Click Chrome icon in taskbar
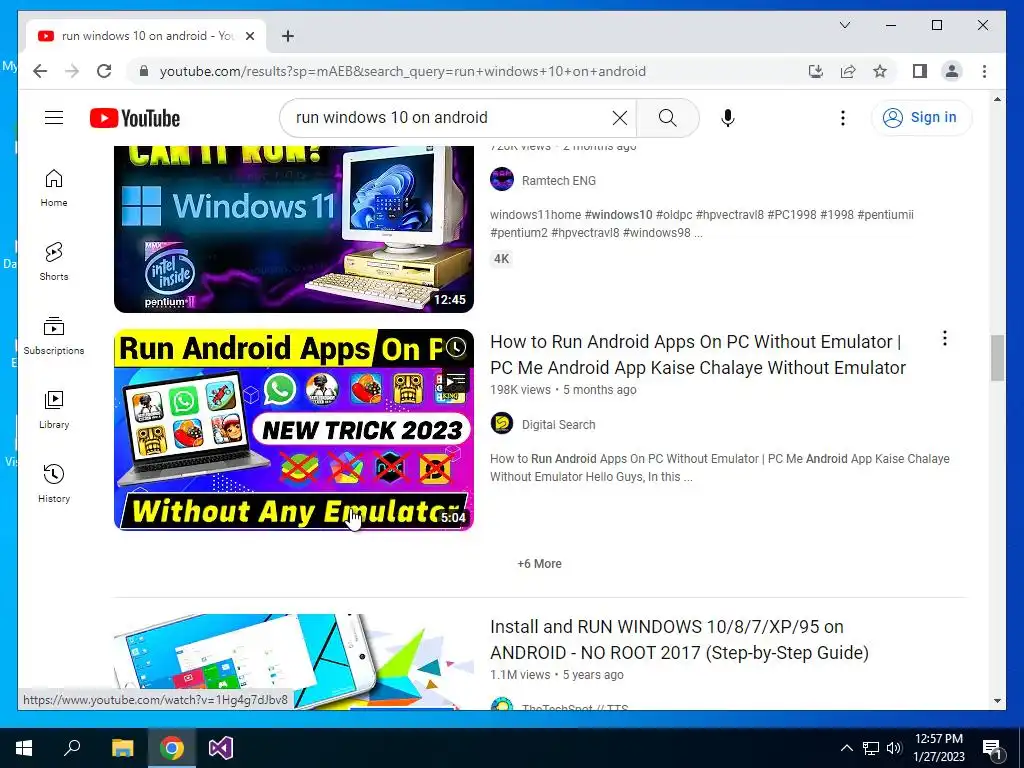This screenshot has height=768, width=1024. click(172, 748)
